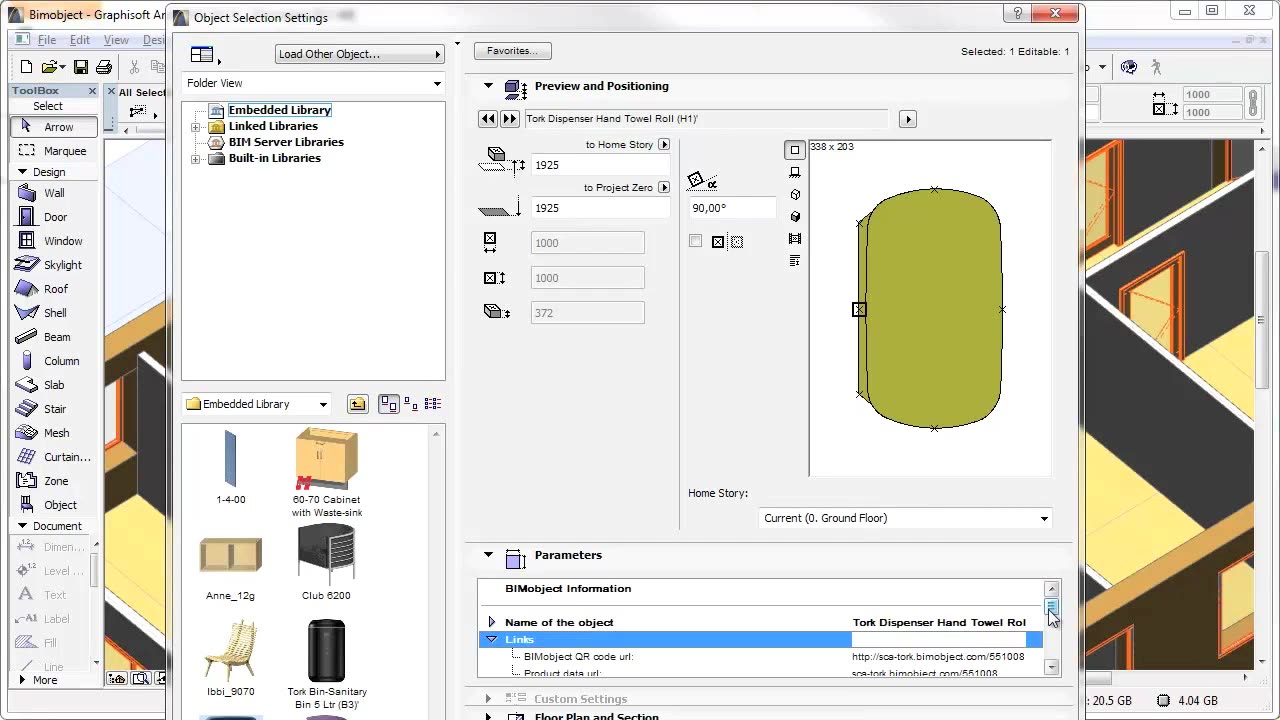The image size is (1280, 720).
Task: Select the Mesh tool
Action: point(57,433)
